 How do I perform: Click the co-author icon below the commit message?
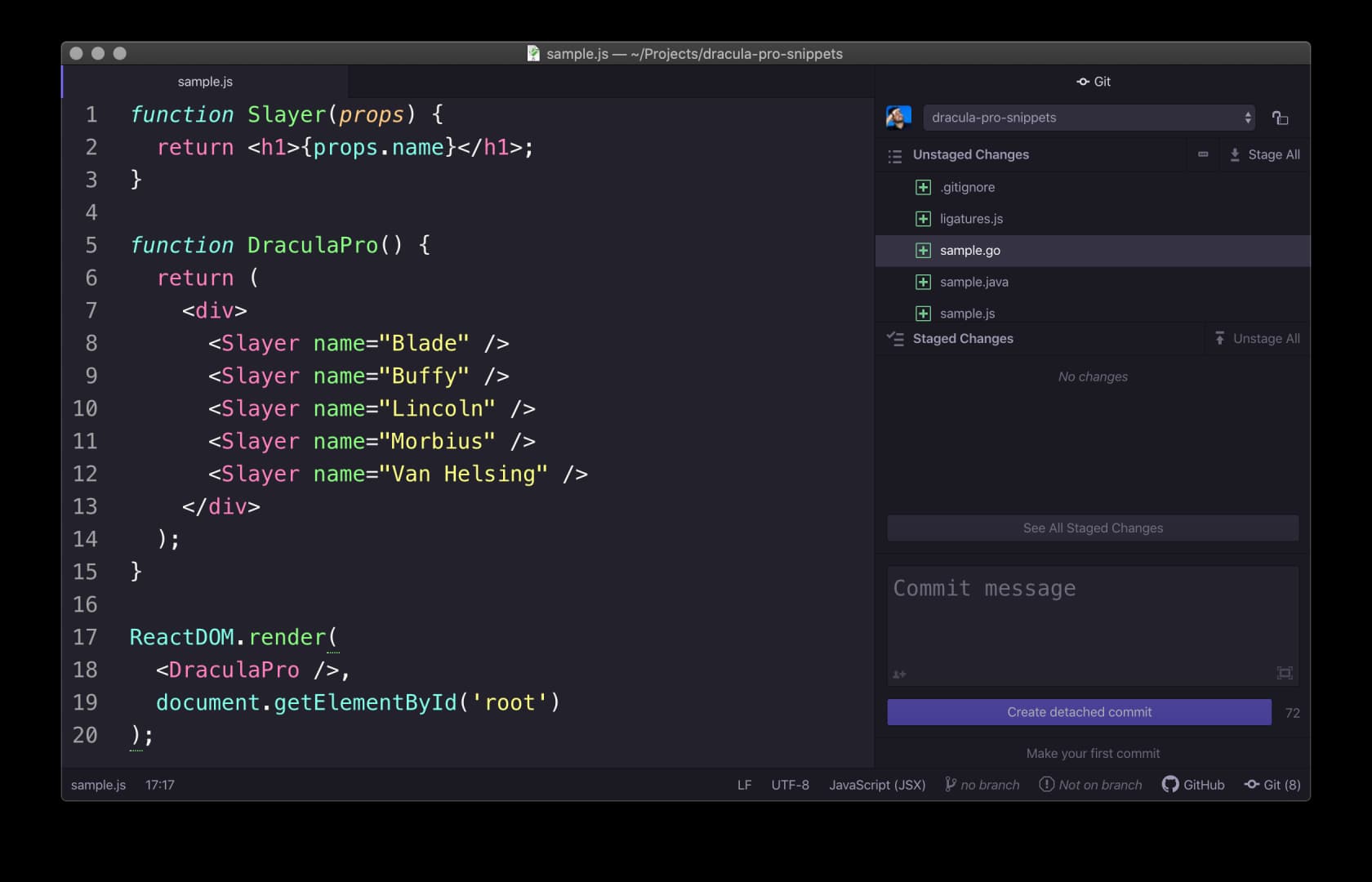click(898, 675)
